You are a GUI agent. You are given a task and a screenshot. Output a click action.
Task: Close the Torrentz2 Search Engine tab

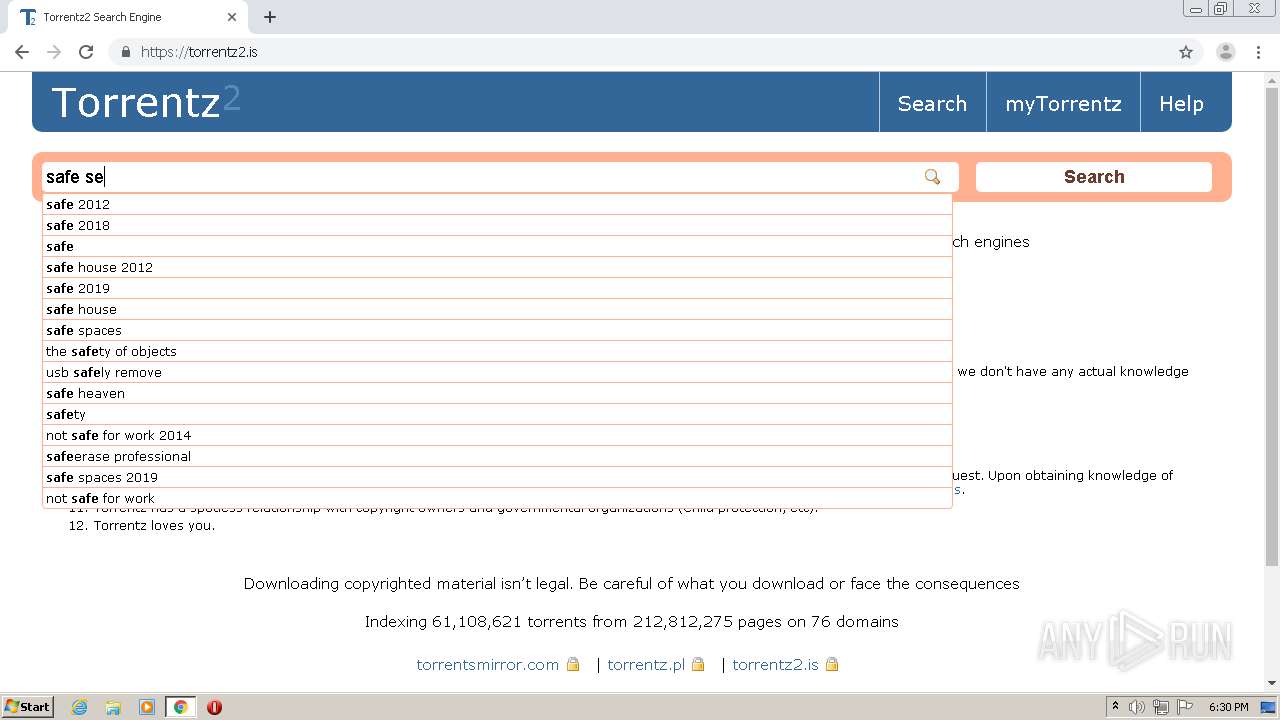232,17
